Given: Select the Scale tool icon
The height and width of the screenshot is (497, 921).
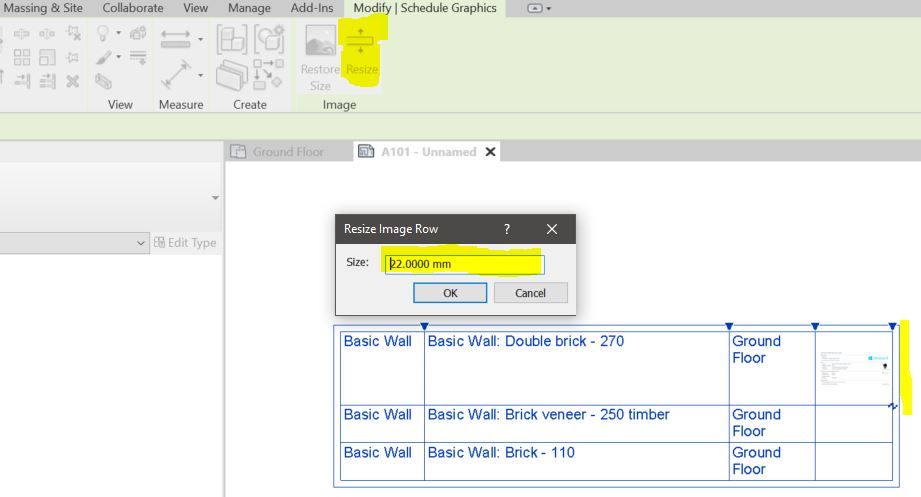Looking at the screenshot, I should click(47, 57).
